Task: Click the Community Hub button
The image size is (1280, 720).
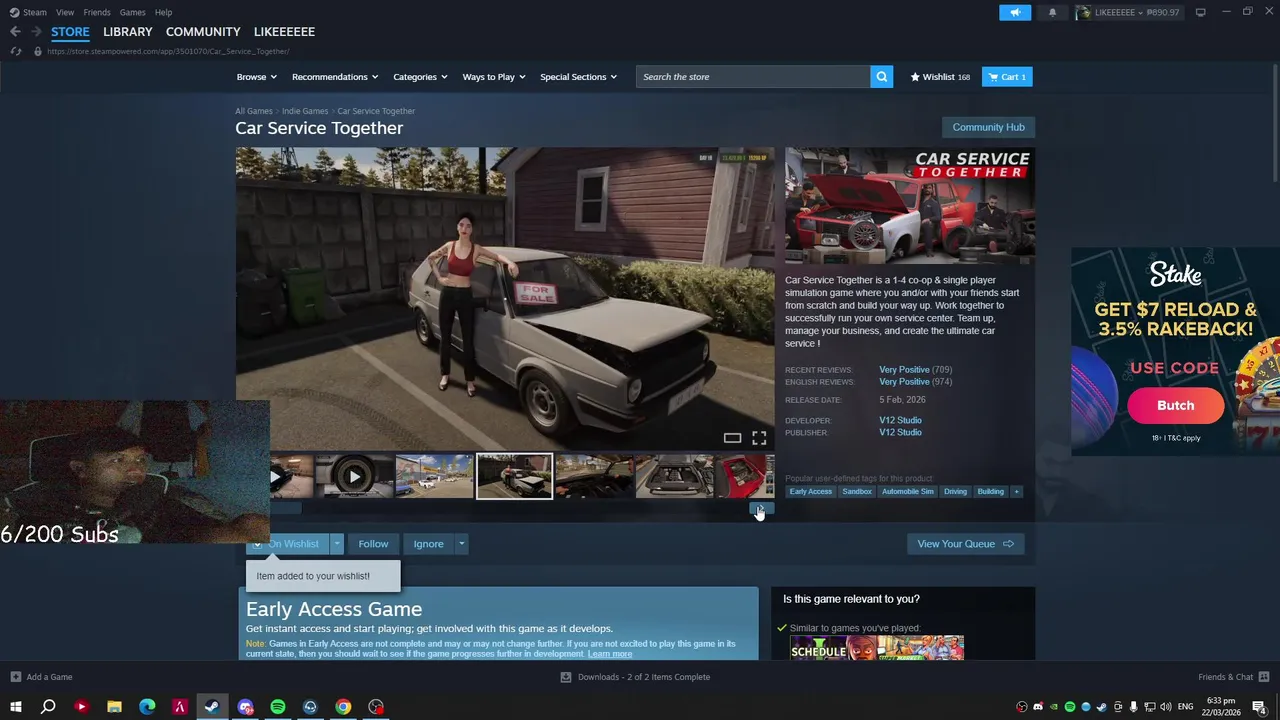Action: pos(988,127)
